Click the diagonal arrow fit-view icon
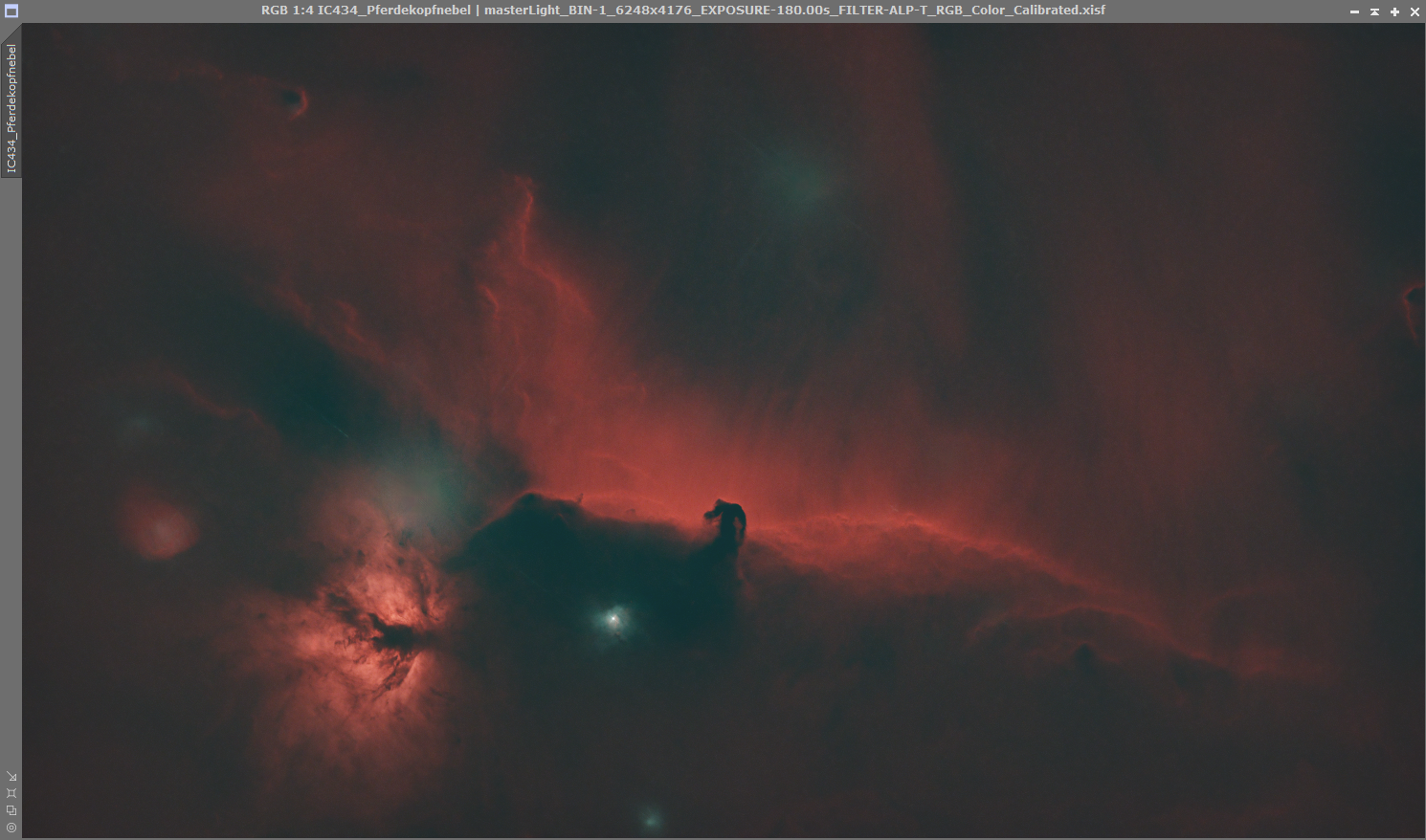Screen dimensions: 1426x840 11,776
